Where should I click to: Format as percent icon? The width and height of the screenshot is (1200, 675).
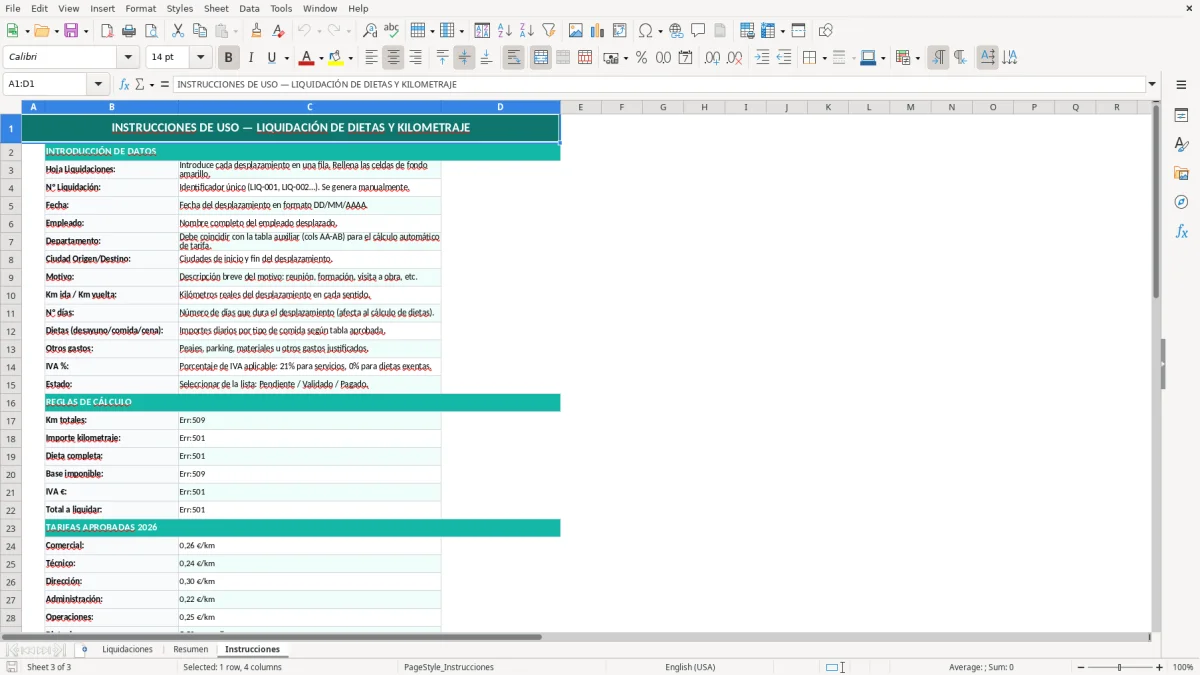coord(641,58)
